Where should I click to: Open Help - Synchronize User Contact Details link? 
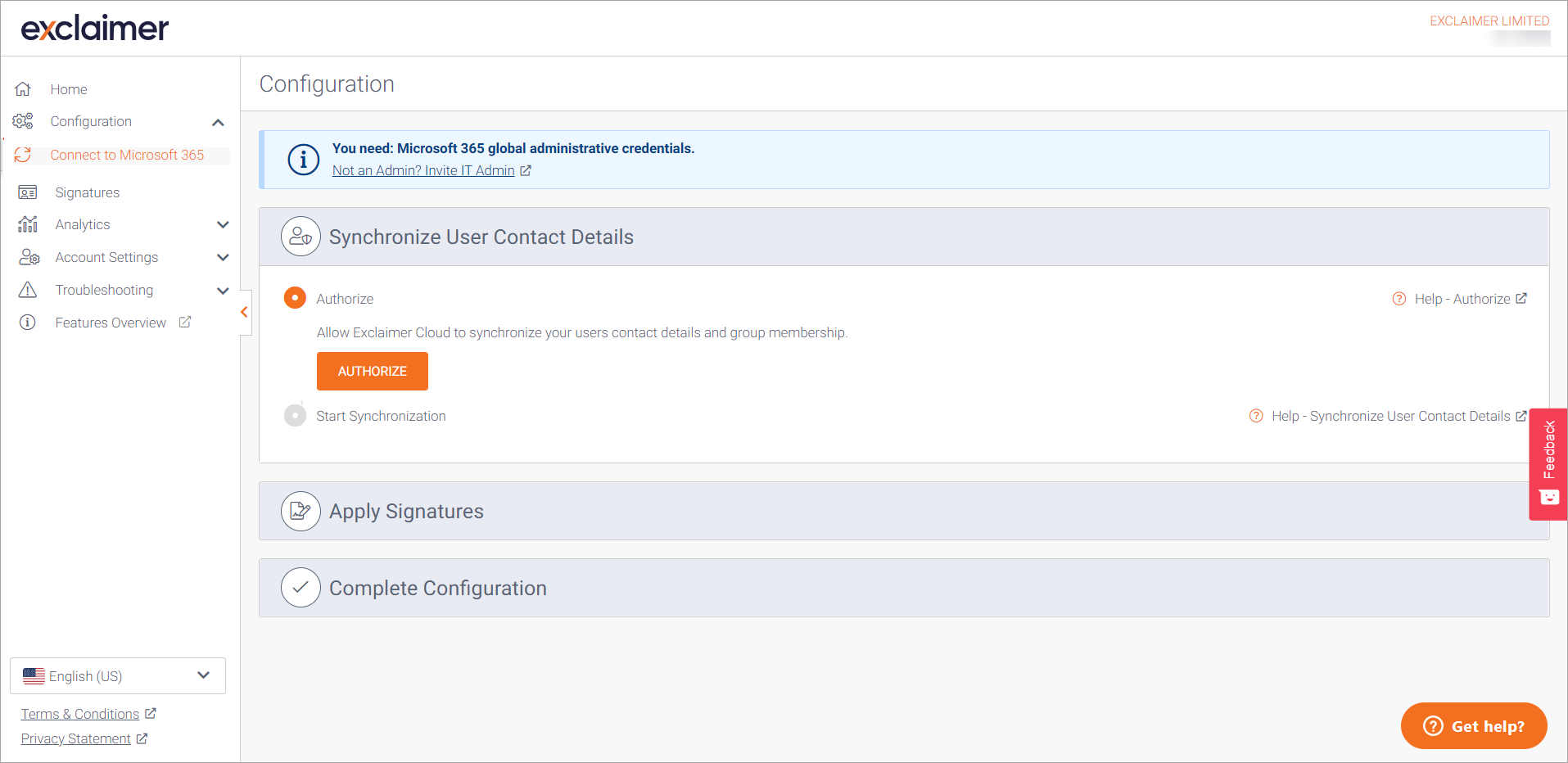coord(1391,416)
